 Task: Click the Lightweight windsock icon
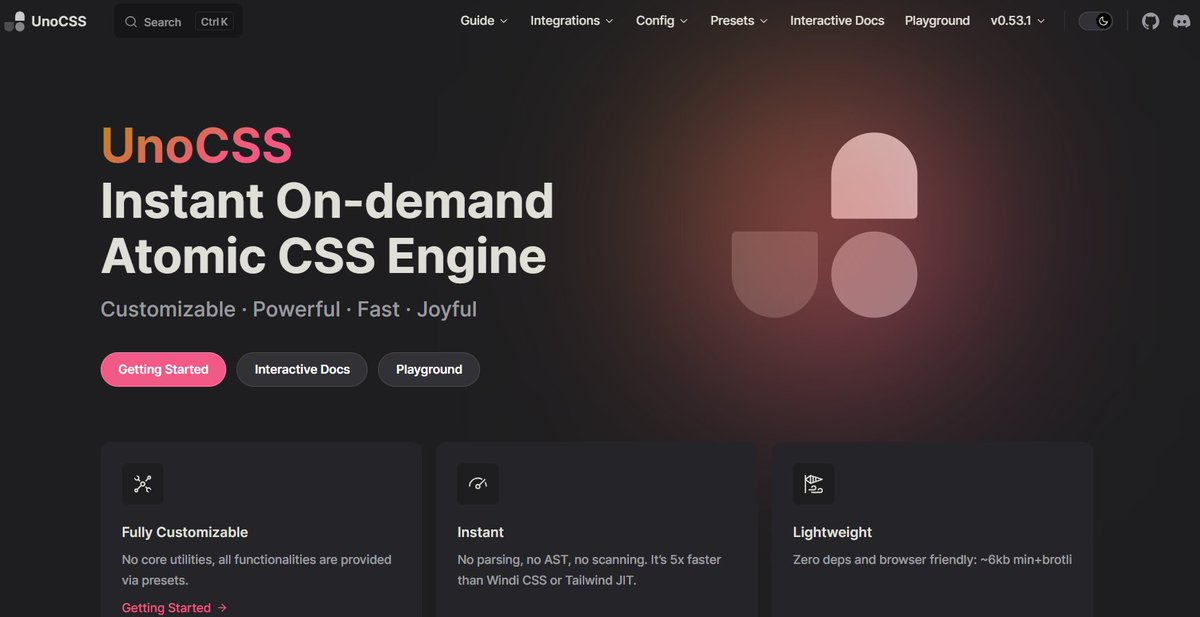point(813,484)
